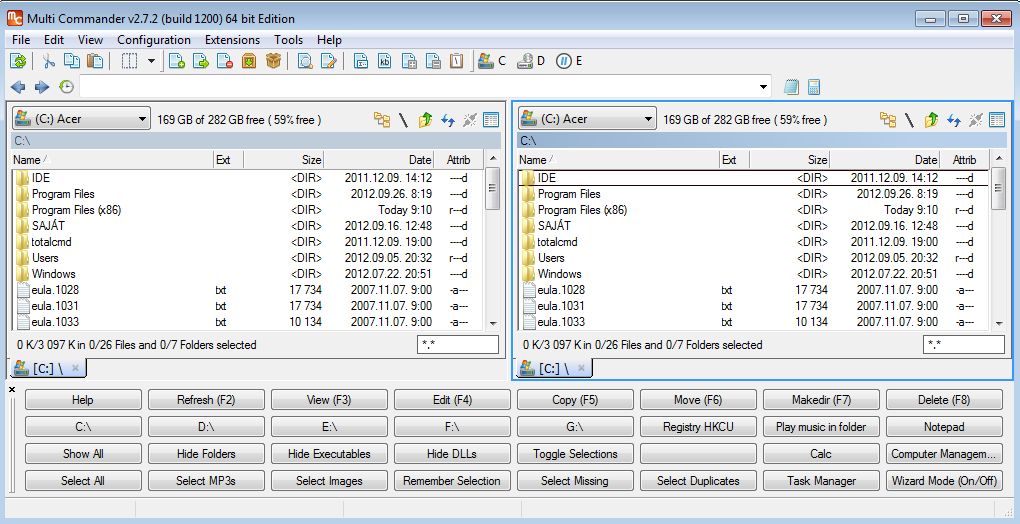Image resolution: width=1020 pixels, height=524 pixels.
Task: Click the file view magnifier icon
Action: click(304, 61)
